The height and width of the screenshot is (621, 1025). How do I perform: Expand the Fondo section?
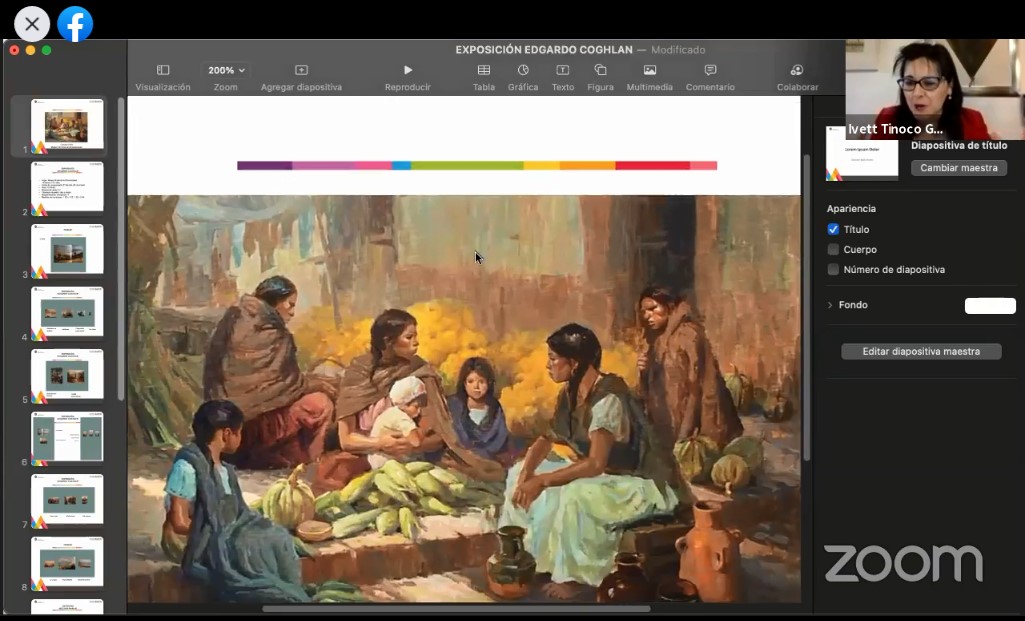[x=830, y=305]
